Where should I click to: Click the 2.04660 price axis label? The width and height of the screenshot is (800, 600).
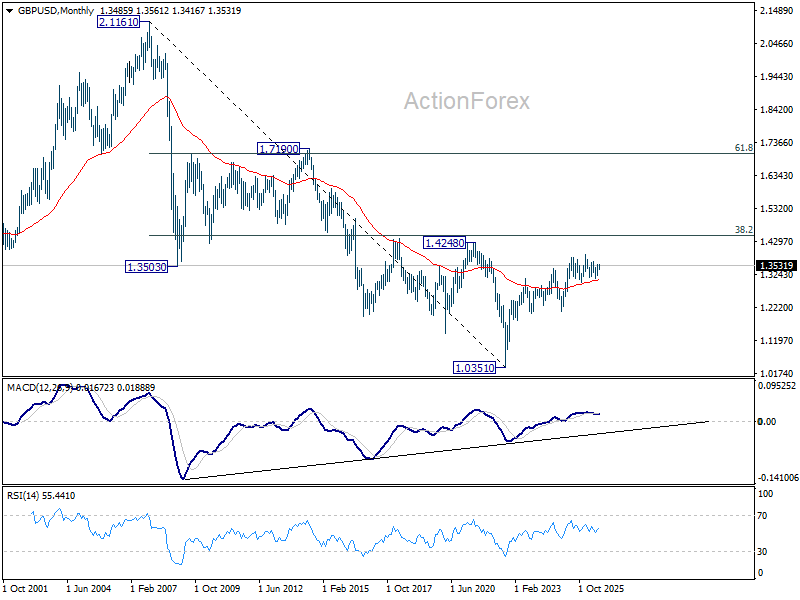point(777,44)
